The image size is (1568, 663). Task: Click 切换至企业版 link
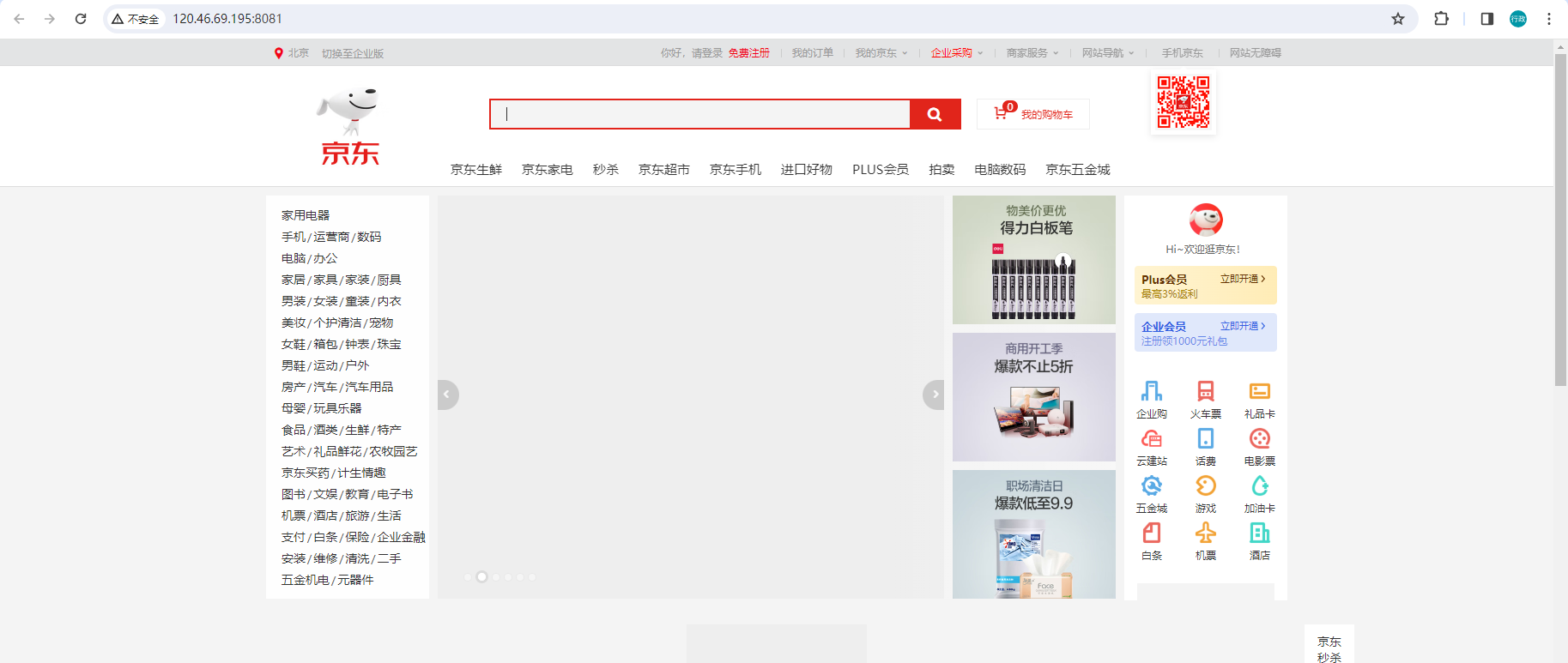click(353, 53)
